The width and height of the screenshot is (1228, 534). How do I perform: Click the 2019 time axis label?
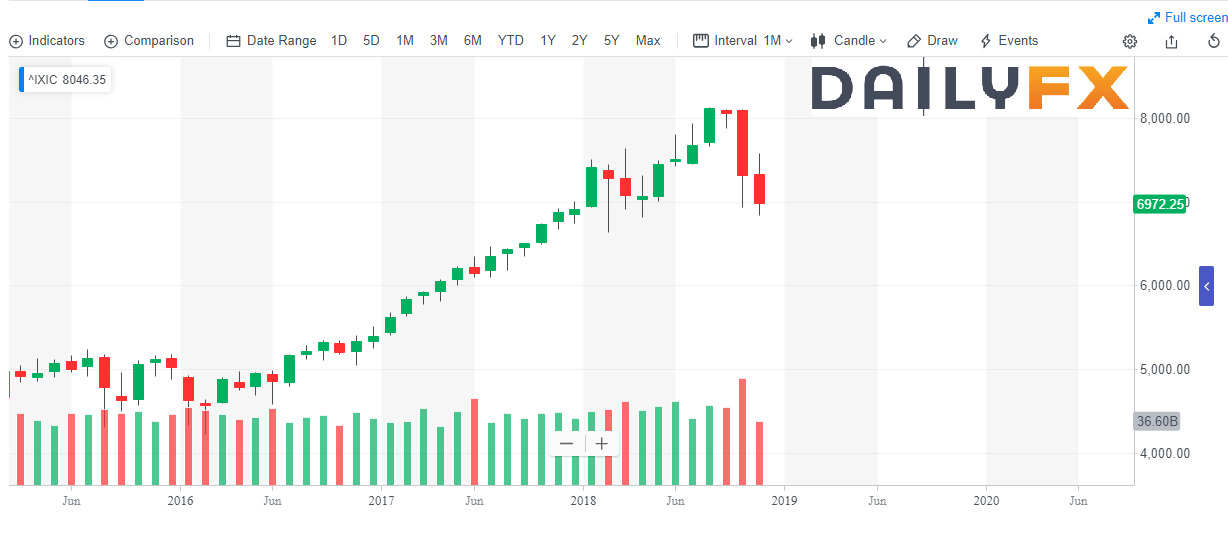coord(784,499)
